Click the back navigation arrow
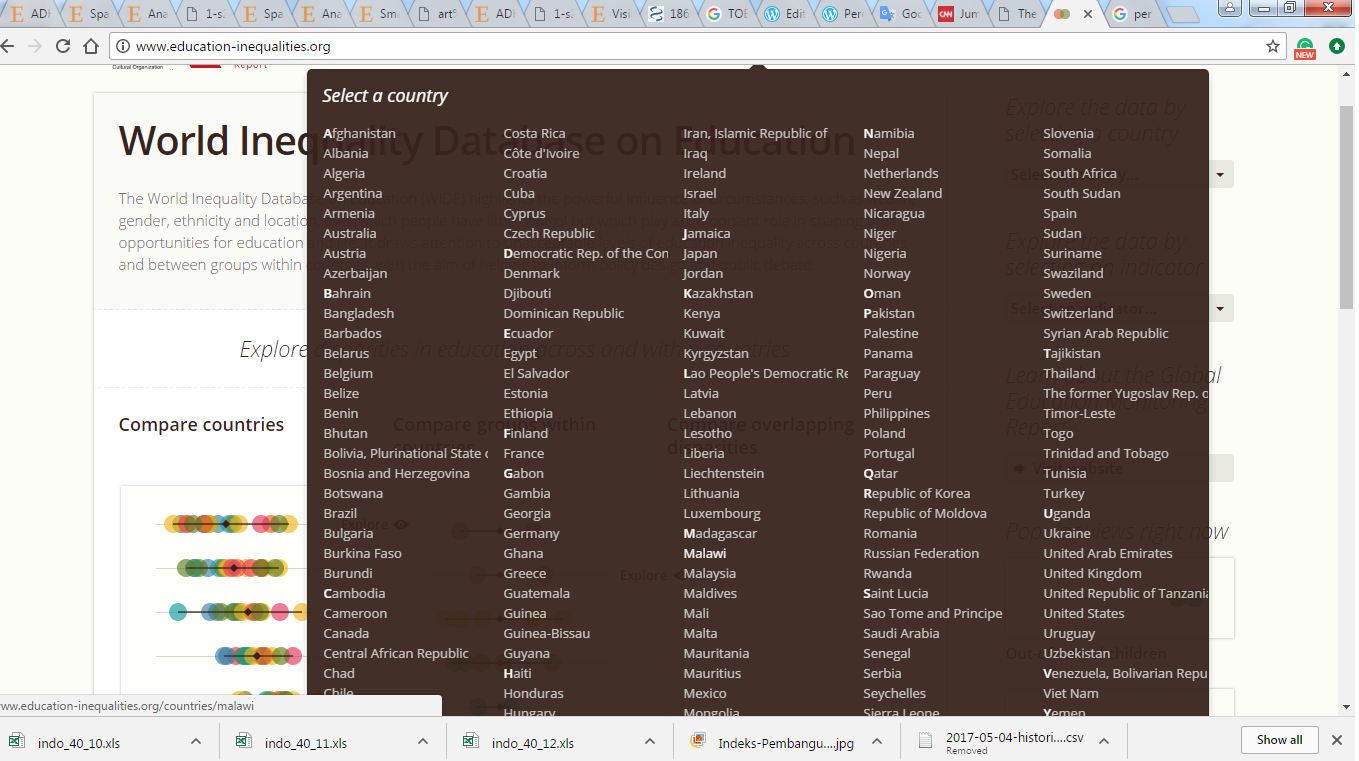This screenshot has height=761, width=1359. (9, 46)
